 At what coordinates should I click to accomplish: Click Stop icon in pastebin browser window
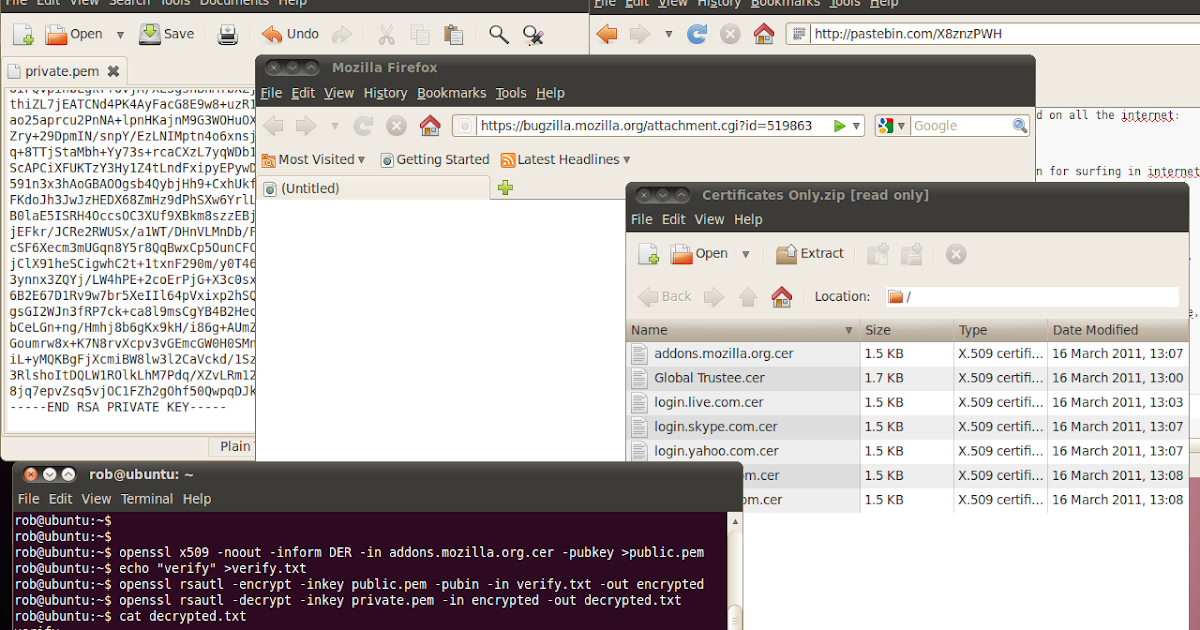pos(731,34)
